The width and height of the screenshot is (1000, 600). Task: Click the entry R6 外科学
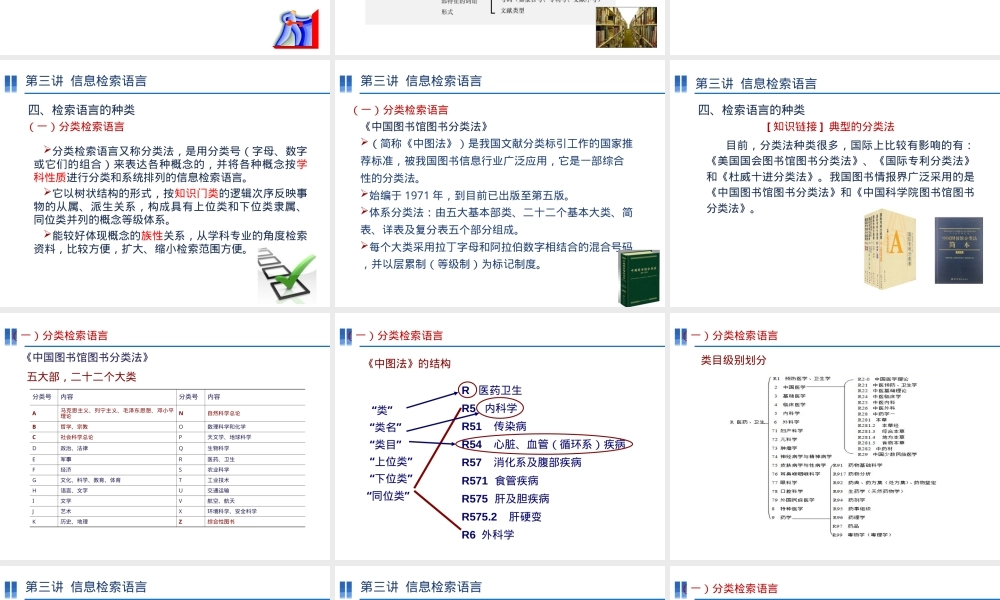click(487, 534)
